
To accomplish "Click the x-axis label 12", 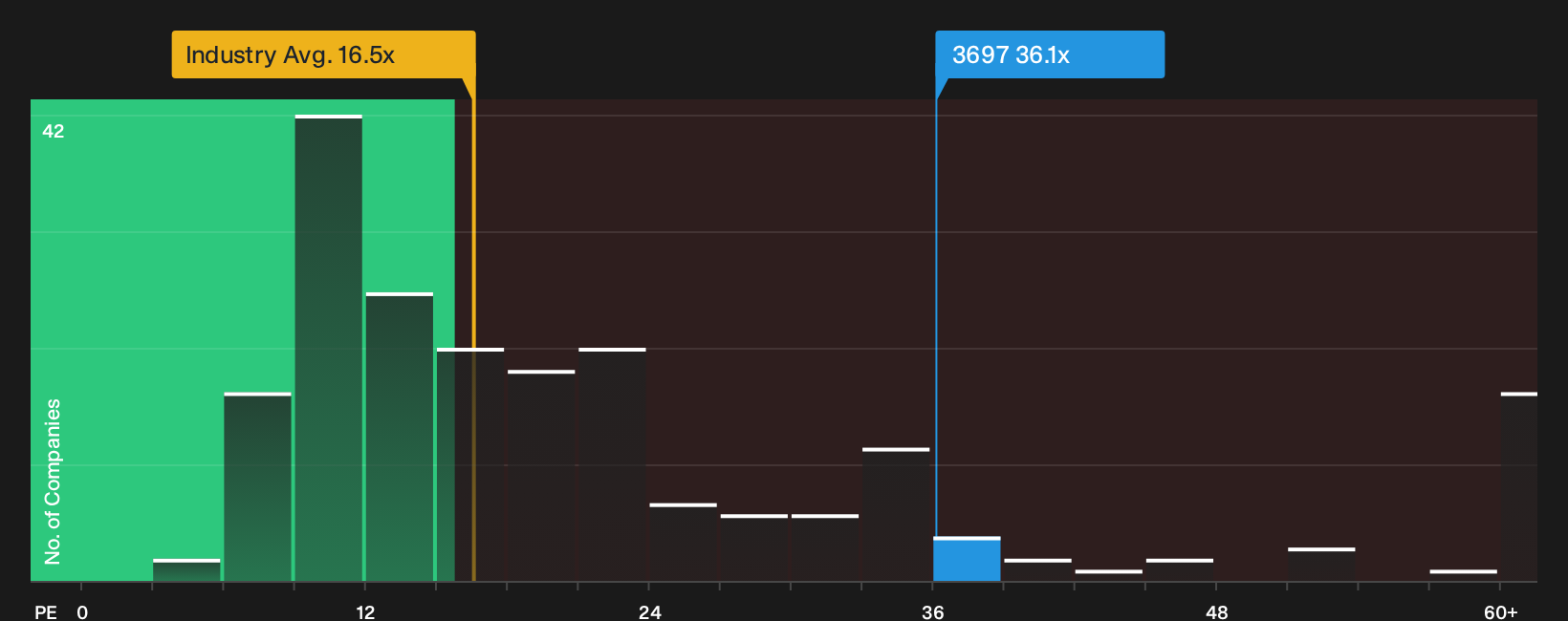I will point(365,612).
